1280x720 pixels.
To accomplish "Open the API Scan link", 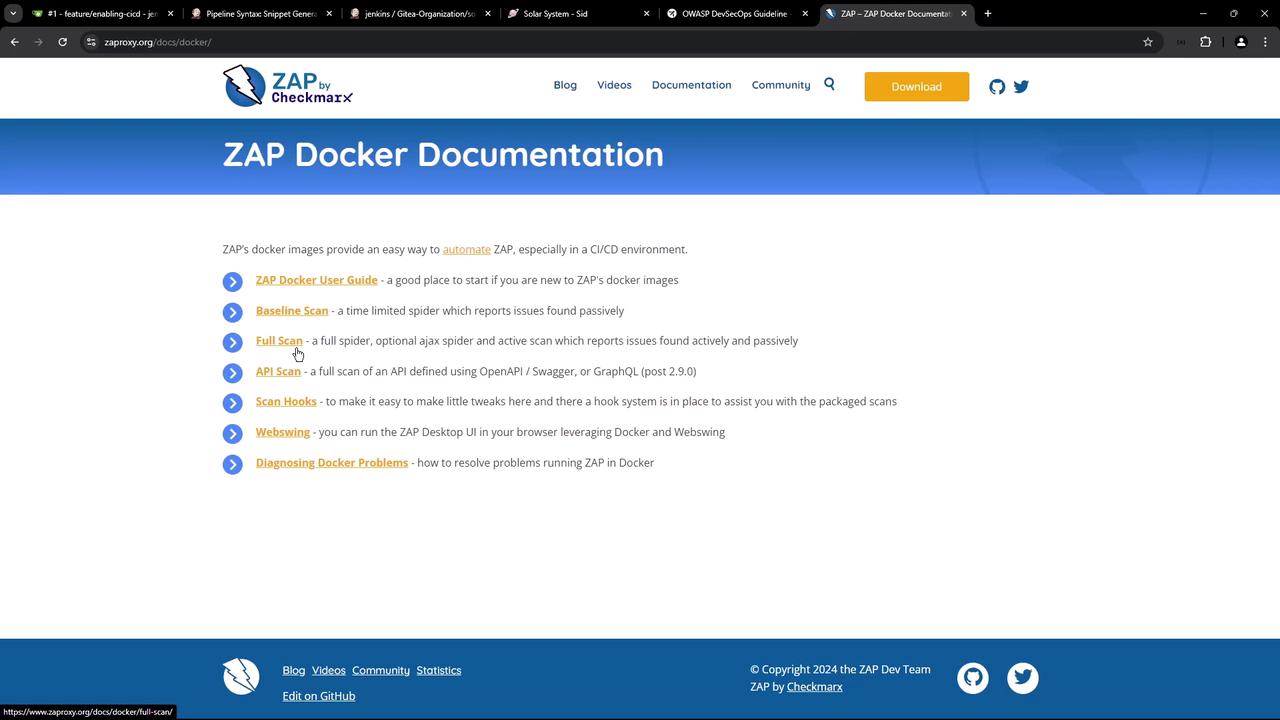I will point(278,371).
